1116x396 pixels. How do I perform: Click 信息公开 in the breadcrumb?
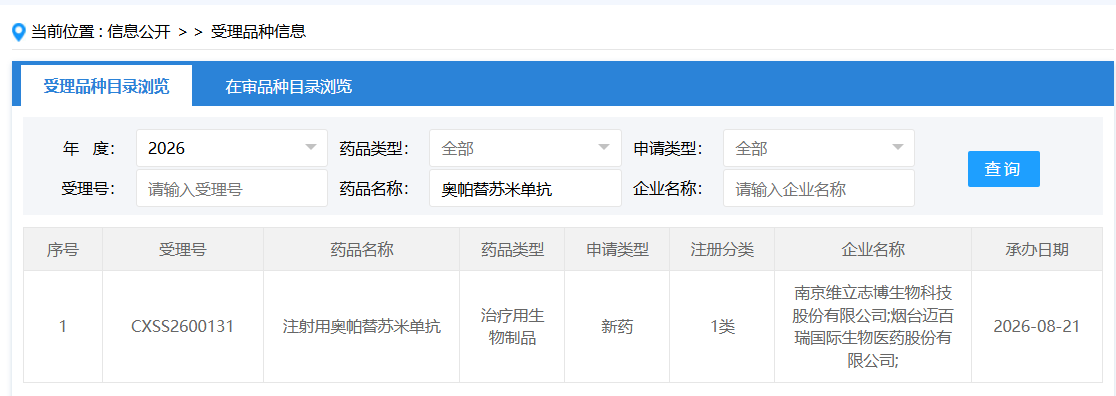coord(139,32)
